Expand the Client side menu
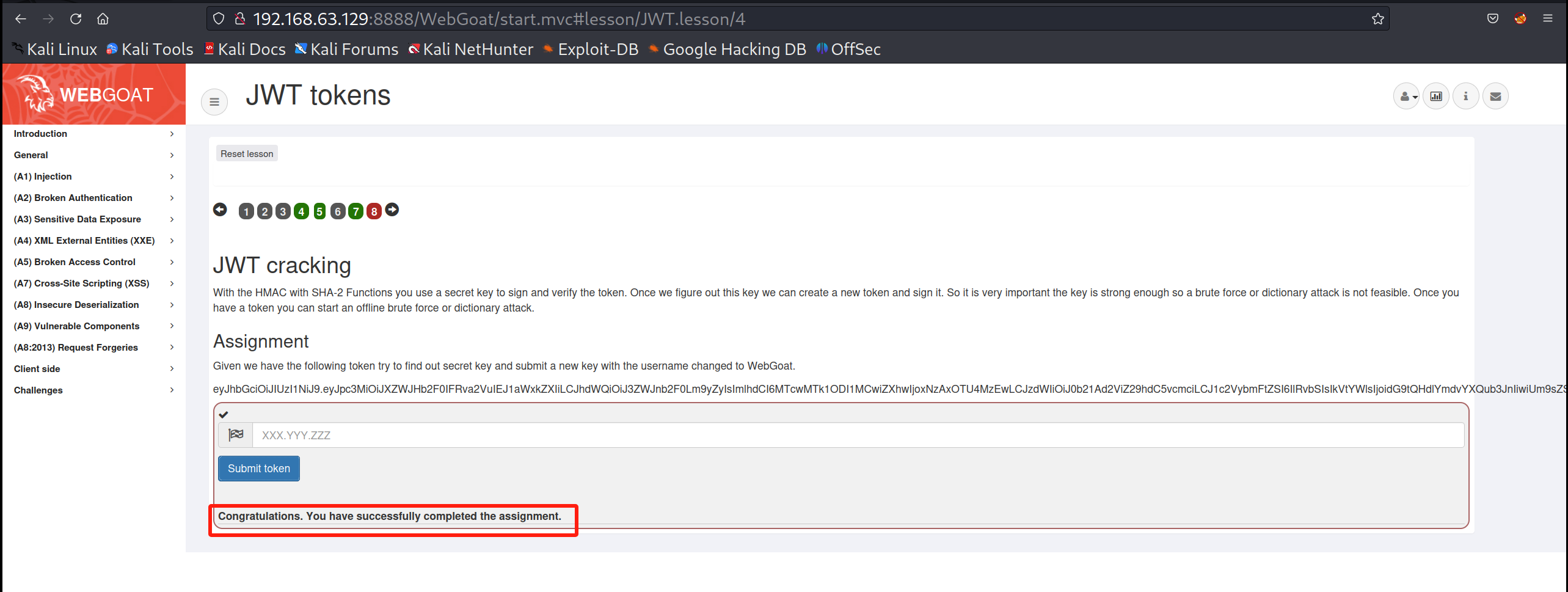The width and height of the screenshot is (1568, 592). [x=93, y=369]
